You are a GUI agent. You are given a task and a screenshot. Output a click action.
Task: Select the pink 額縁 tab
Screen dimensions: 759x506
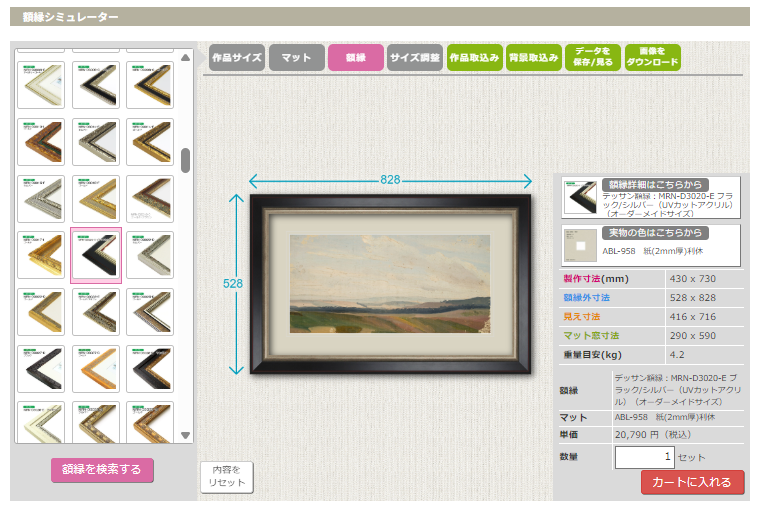pos(356,58)
